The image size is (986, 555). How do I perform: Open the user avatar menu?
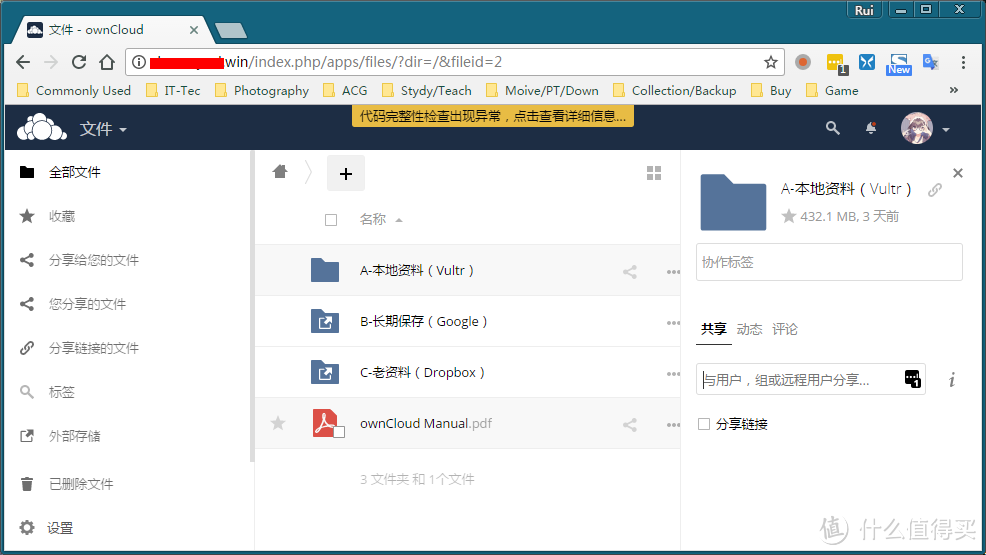pyautogui.click(x=924, y=128)
